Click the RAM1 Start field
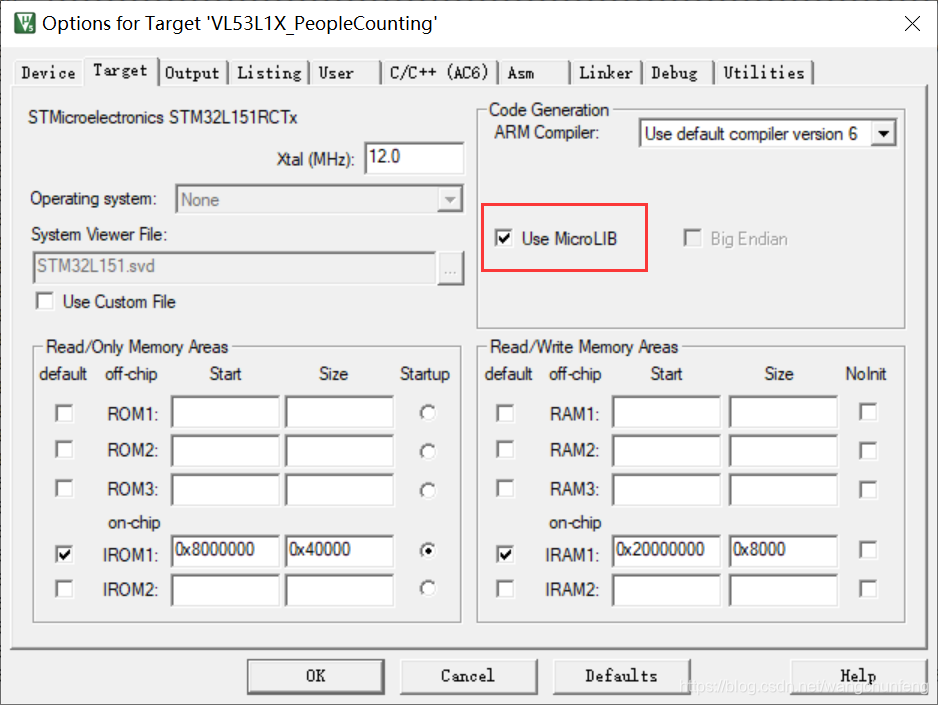 point(666,411)
